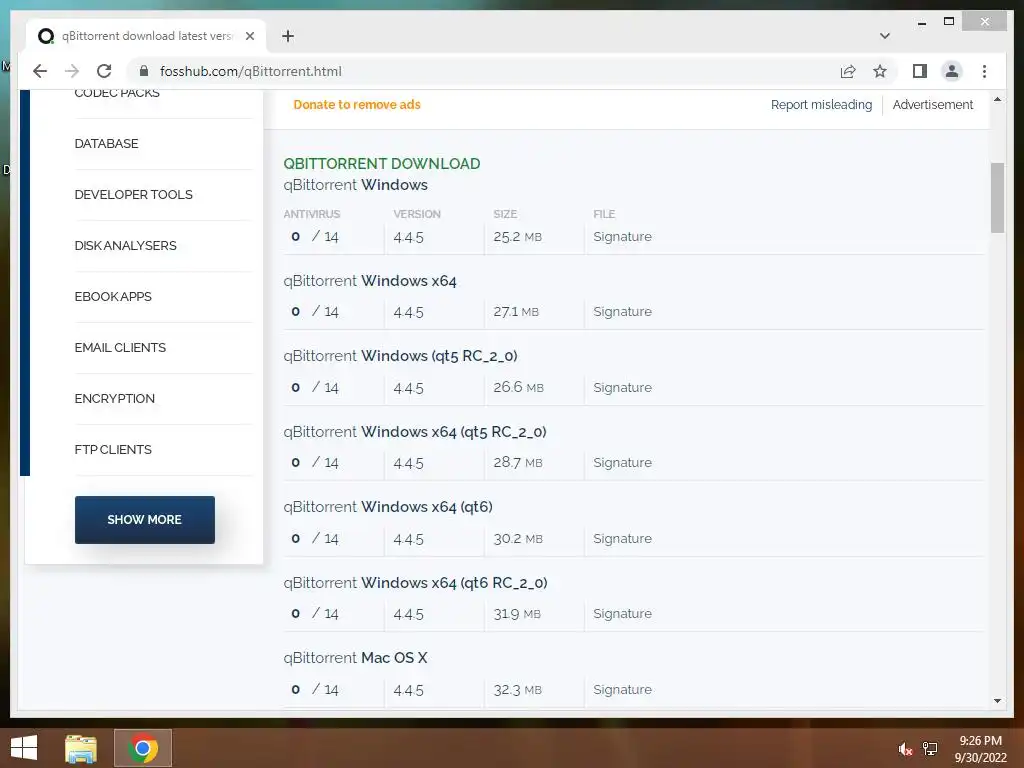Click the page scrollbar thumb
The width and height of the screenshot is (1024, 768).
[x=997, y=197]
